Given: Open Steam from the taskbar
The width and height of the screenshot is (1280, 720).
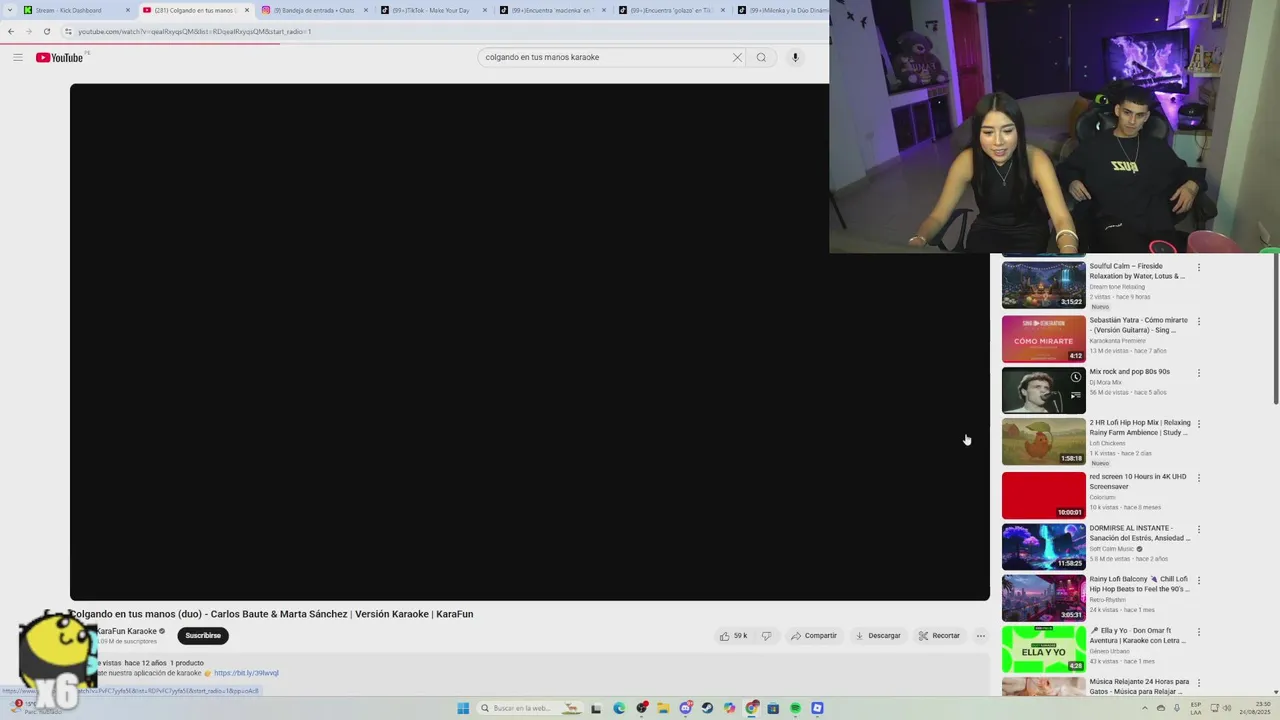Looking at the screenshot, I should 707,708.
